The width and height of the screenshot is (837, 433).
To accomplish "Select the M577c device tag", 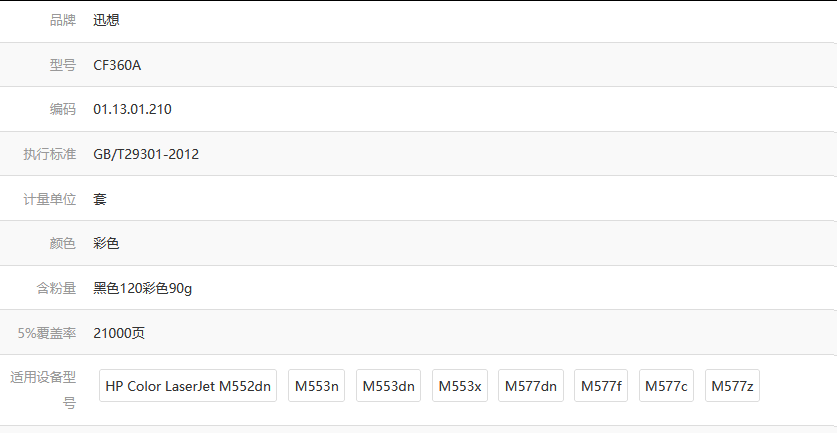I will point(666,385).
